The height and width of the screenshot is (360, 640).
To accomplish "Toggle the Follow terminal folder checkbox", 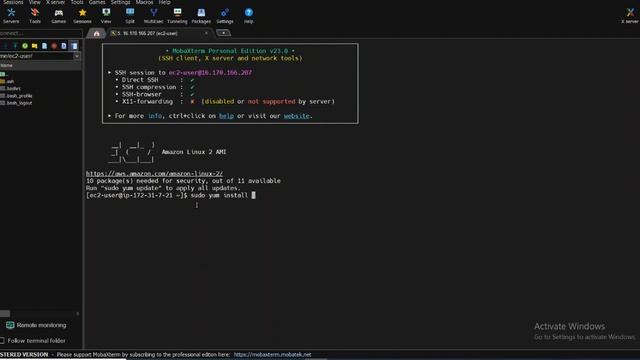I will (x=2, y=340).
